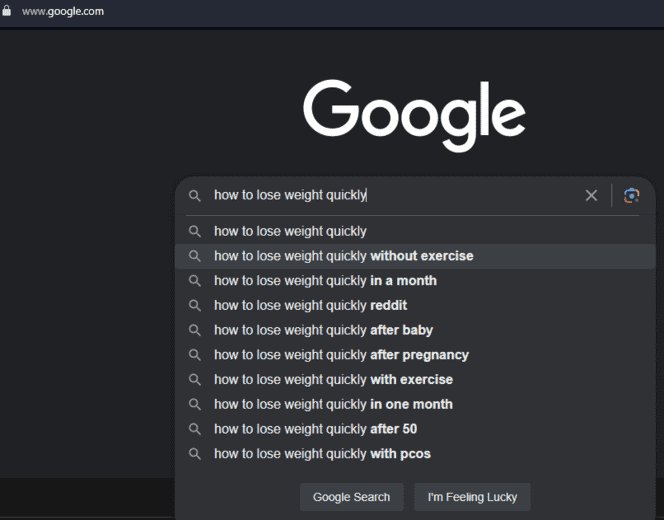The image size is (664, 520).
Task: Click the Google logo
Action: tap(414, 116)
